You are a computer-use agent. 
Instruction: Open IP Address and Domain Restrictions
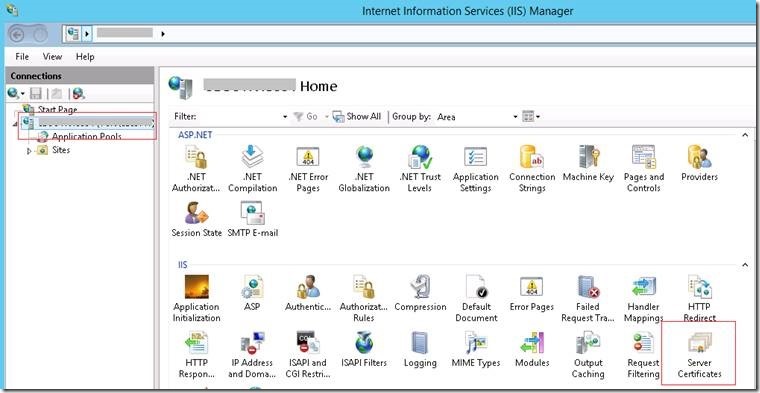(x=252, y=355)
